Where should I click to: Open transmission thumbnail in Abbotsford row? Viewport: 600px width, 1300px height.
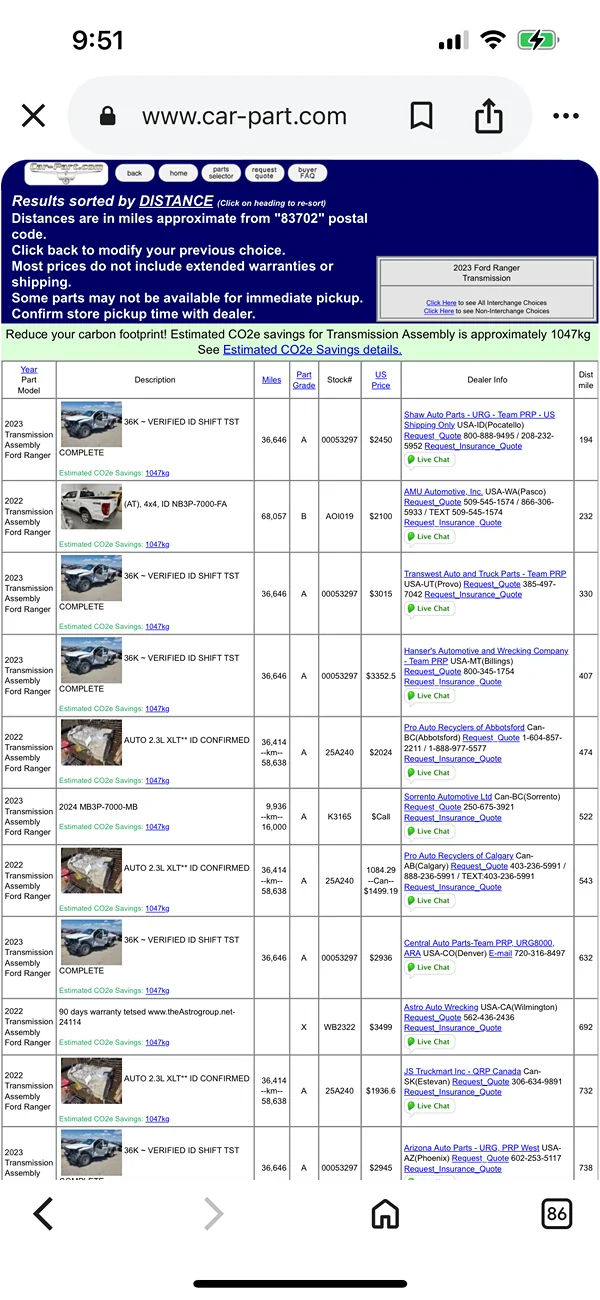tap(90, 743)
